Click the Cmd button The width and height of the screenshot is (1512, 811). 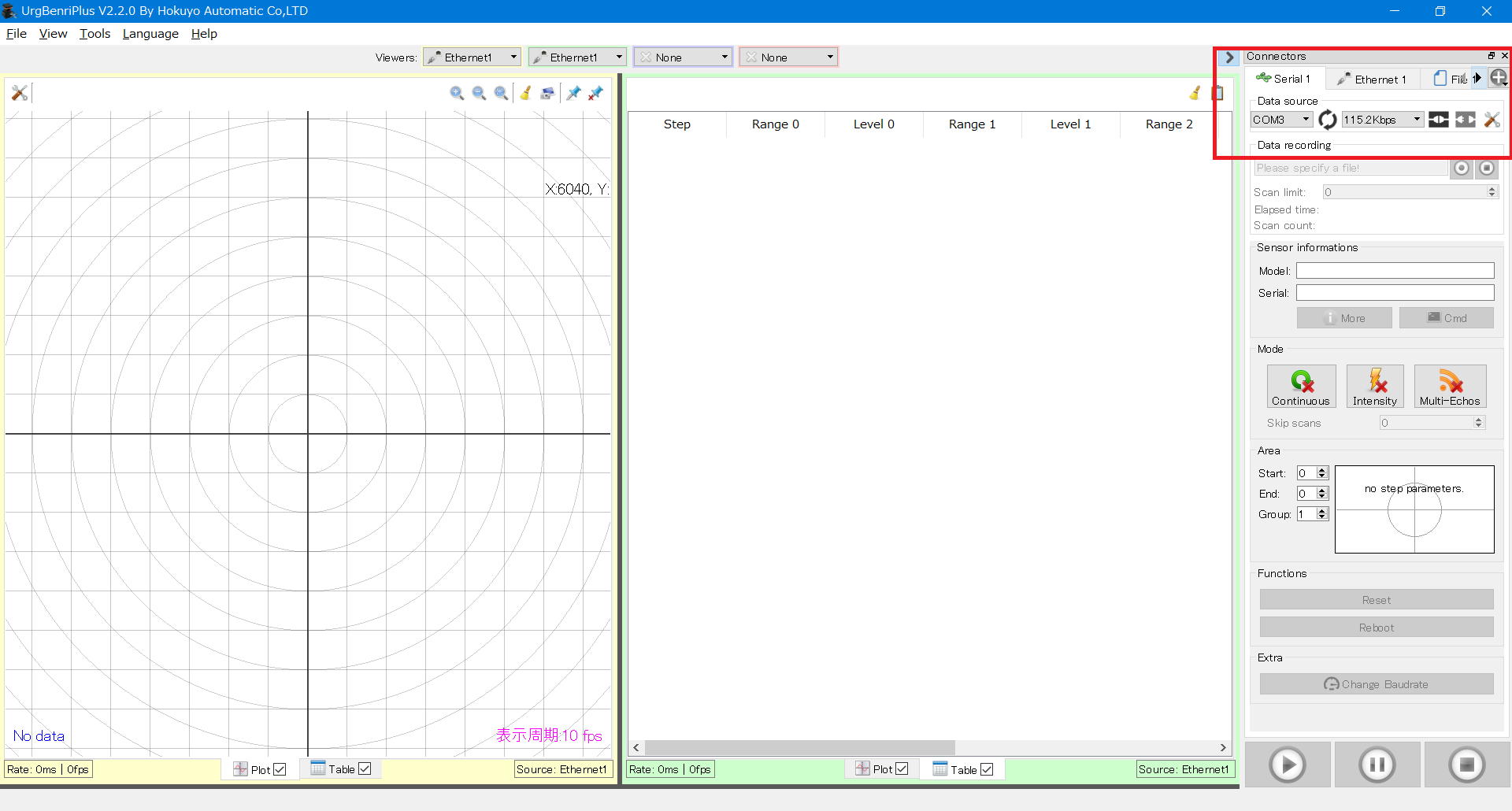click(x=1447, y=318)
